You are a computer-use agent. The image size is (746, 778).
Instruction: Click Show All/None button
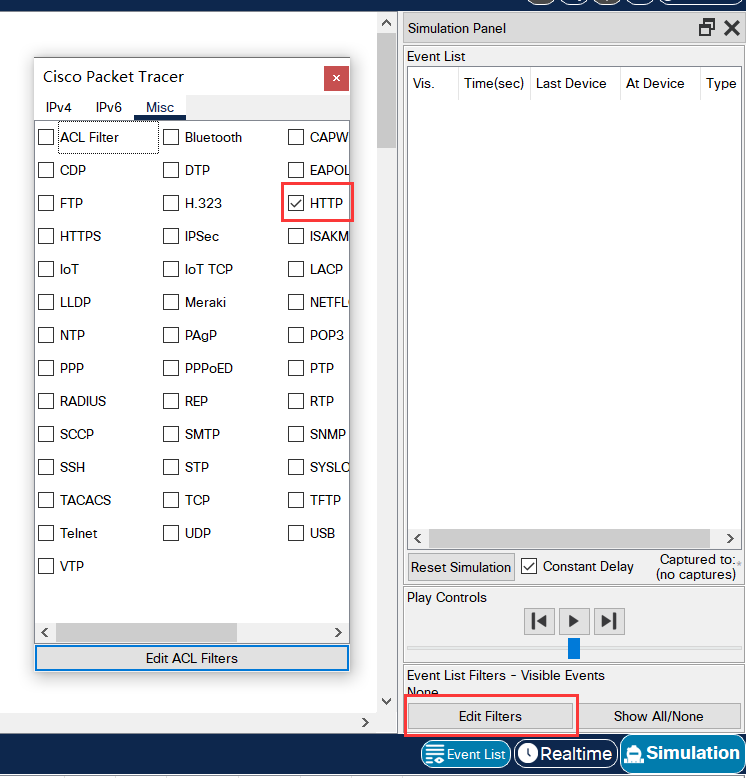[658, 716]
